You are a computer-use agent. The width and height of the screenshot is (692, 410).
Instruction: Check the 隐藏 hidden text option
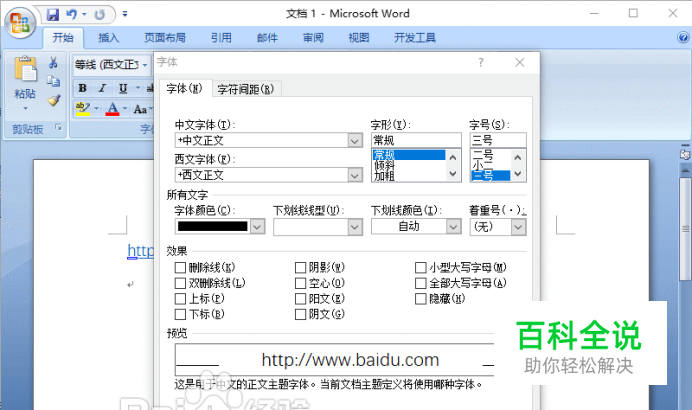[x=421, y=299]
